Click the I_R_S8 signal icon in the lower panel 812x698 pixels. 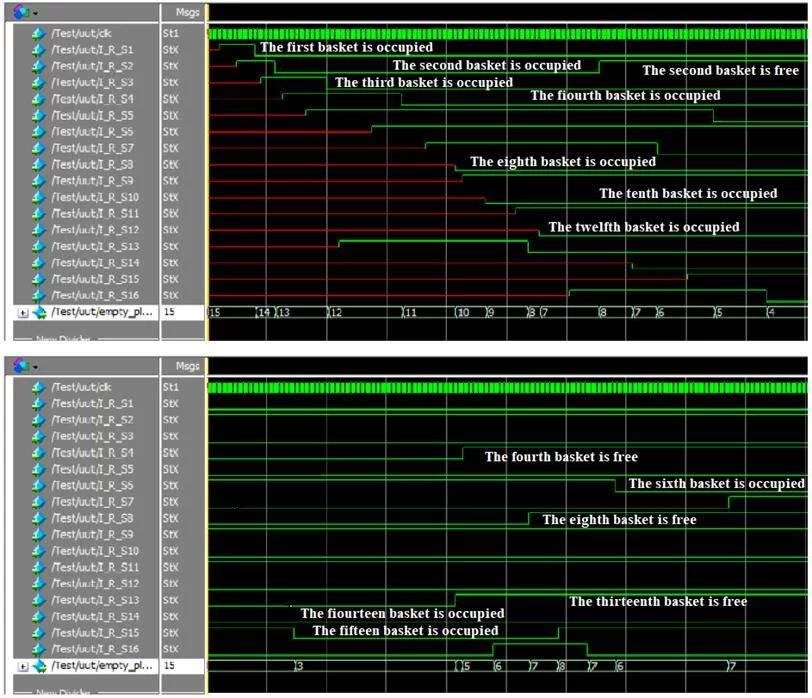tap(39, 518)
